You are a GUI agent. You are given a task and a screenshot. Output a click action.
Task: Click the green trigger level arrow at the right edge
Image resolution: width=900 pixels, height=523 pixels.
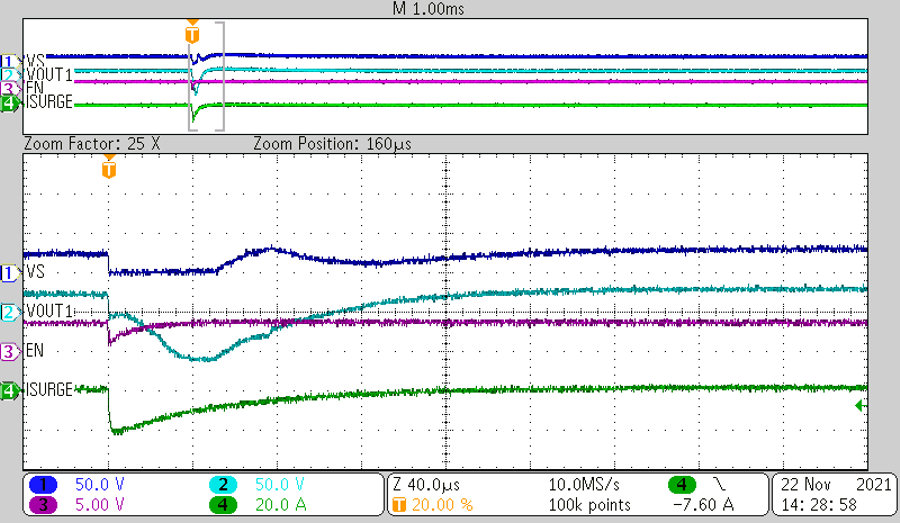(859, 406)
